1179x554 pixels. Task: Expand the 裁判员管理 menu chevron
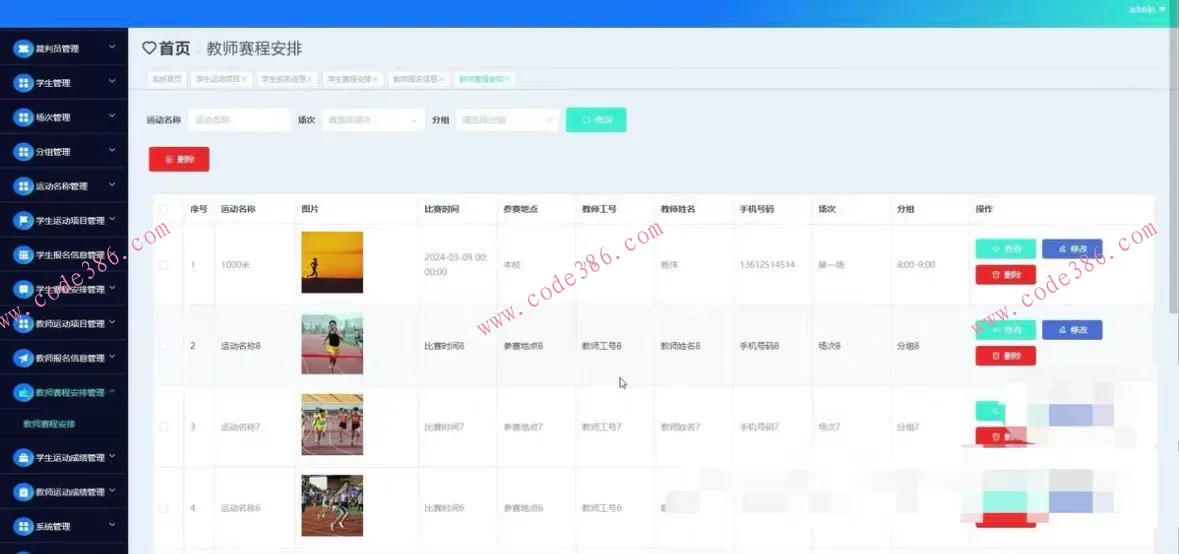(x=112, y=47)
